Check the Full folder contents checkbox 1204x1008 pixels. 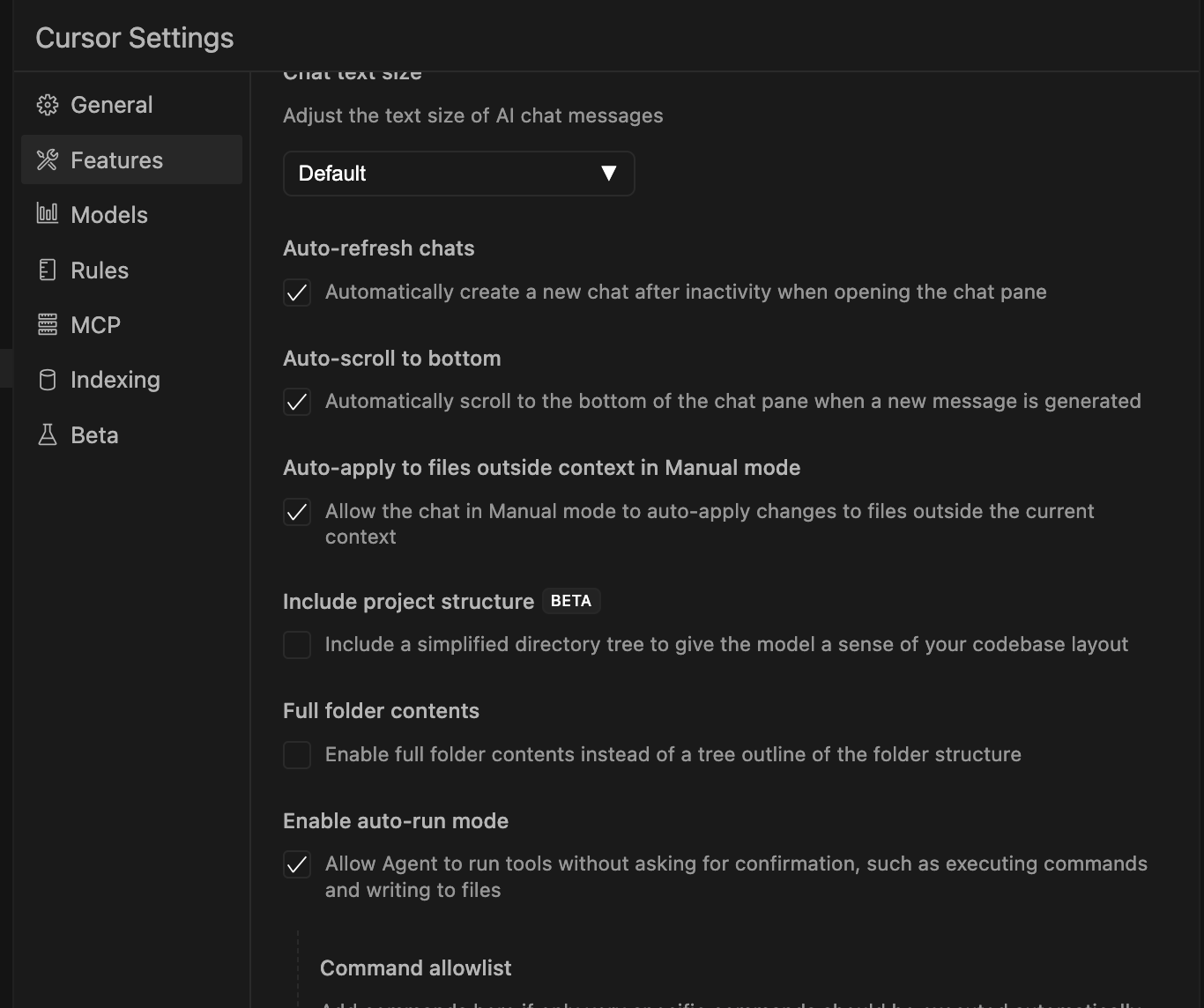coord(297,755)
